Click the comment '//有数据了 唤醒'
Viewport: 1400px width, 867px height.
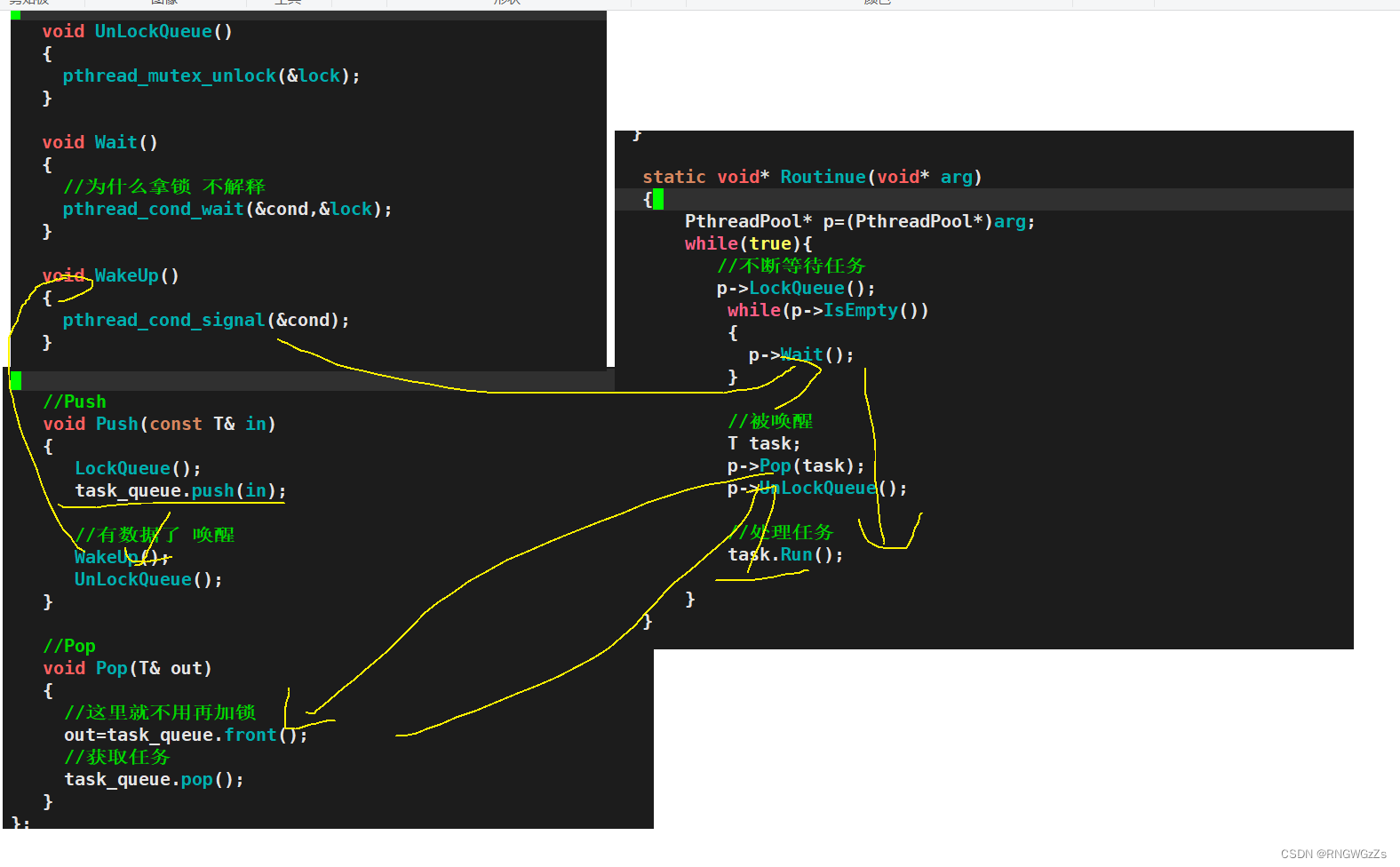pyautogui.click(x=155, y=535)
